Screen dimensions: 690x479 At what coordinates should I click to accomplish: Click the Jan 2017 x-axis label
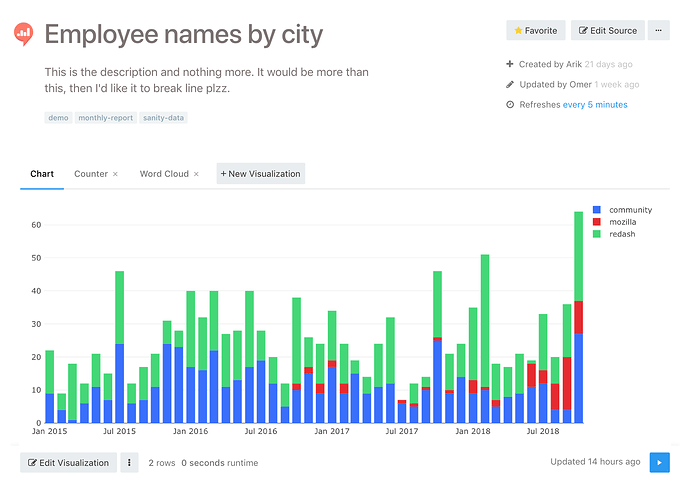pyautogui.click(x=332, y=431)
